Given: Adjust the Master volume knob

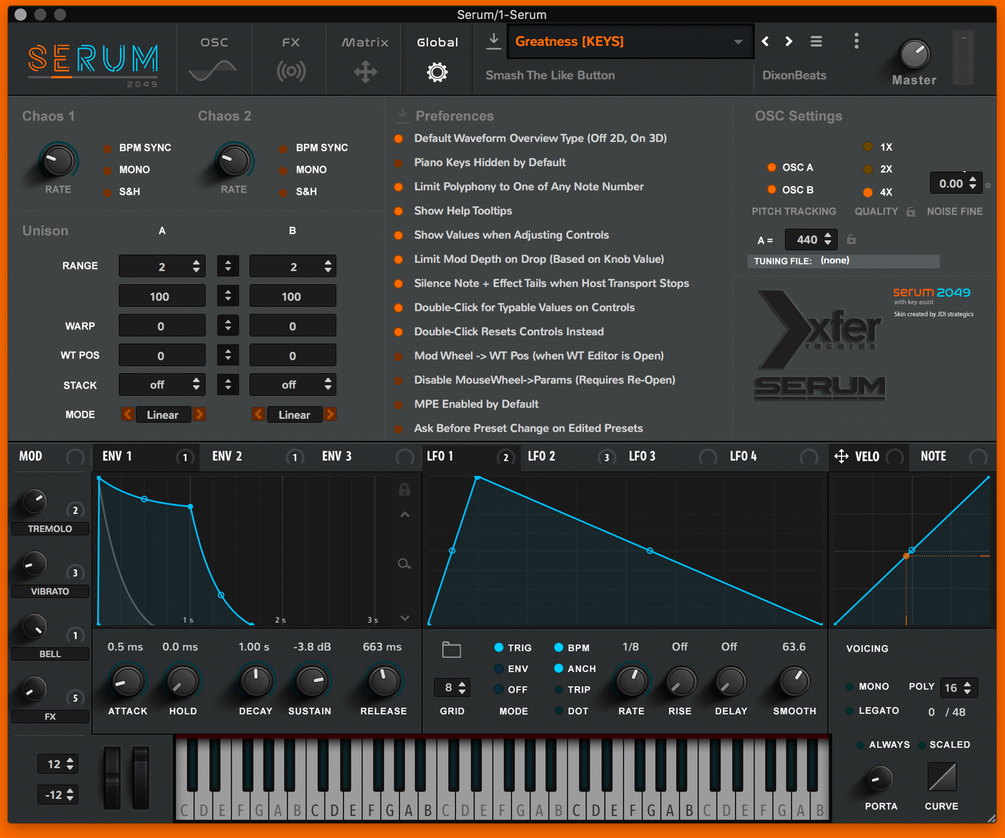Looking at the screenshot, I should [914, 54].
